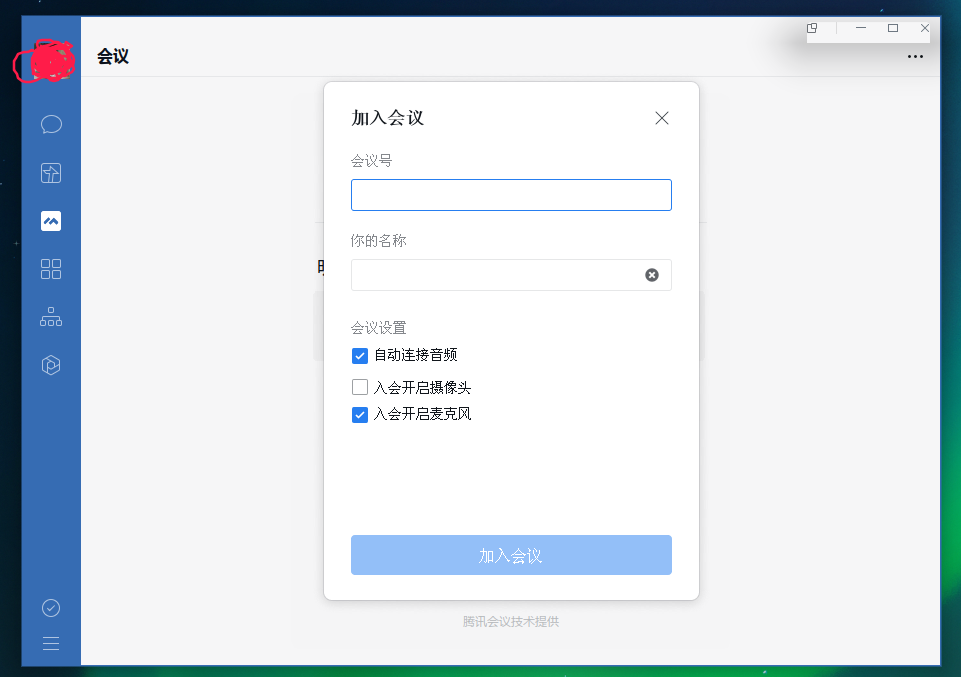Open the Contacts org-chart icon

[x=50, y=316]
